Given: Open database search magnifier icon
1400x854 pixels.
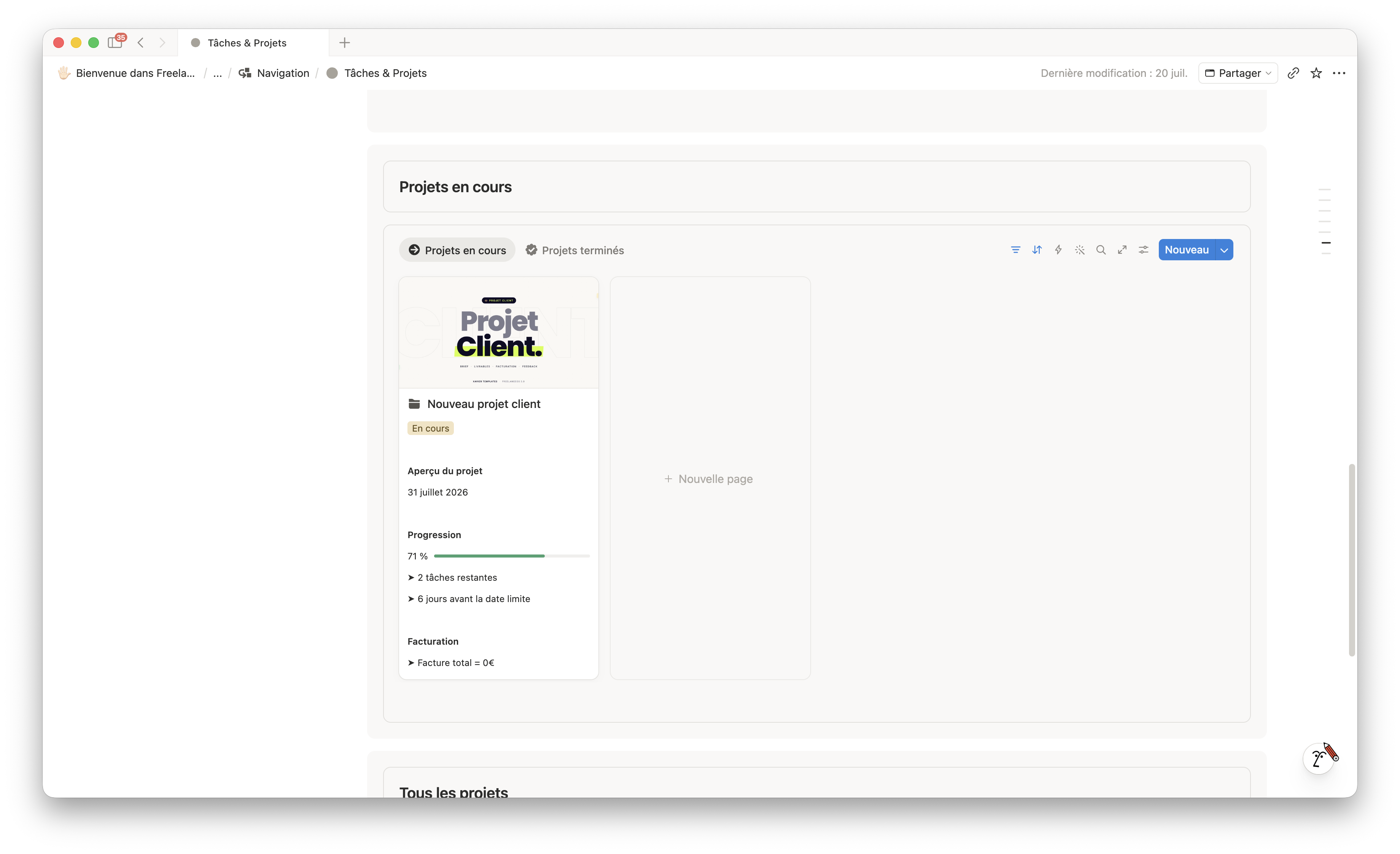Looking at the screenshot, I should point(1101,250).
